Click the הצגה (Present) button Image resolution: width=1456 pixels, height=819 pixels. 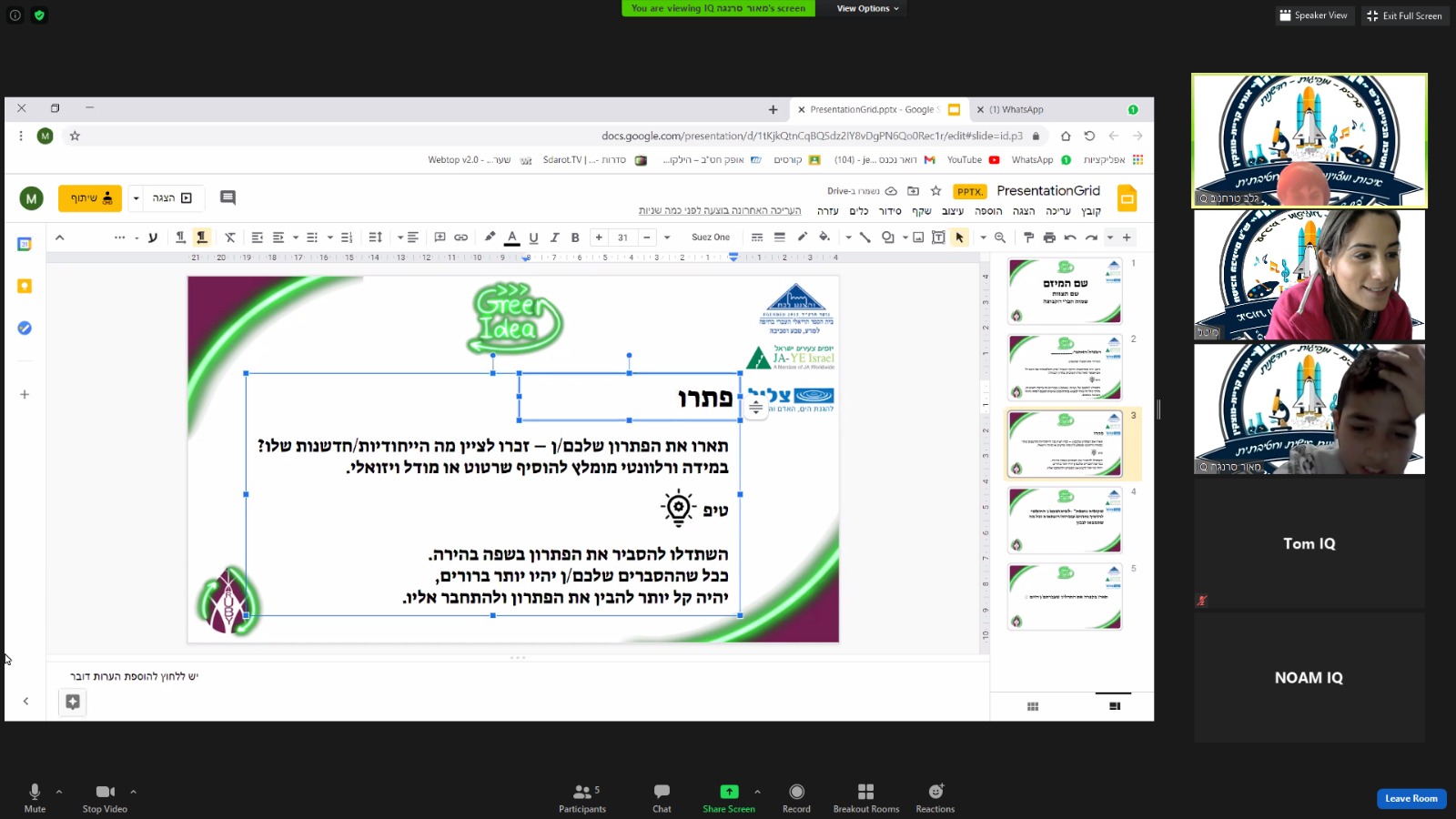tap(173, 197)
